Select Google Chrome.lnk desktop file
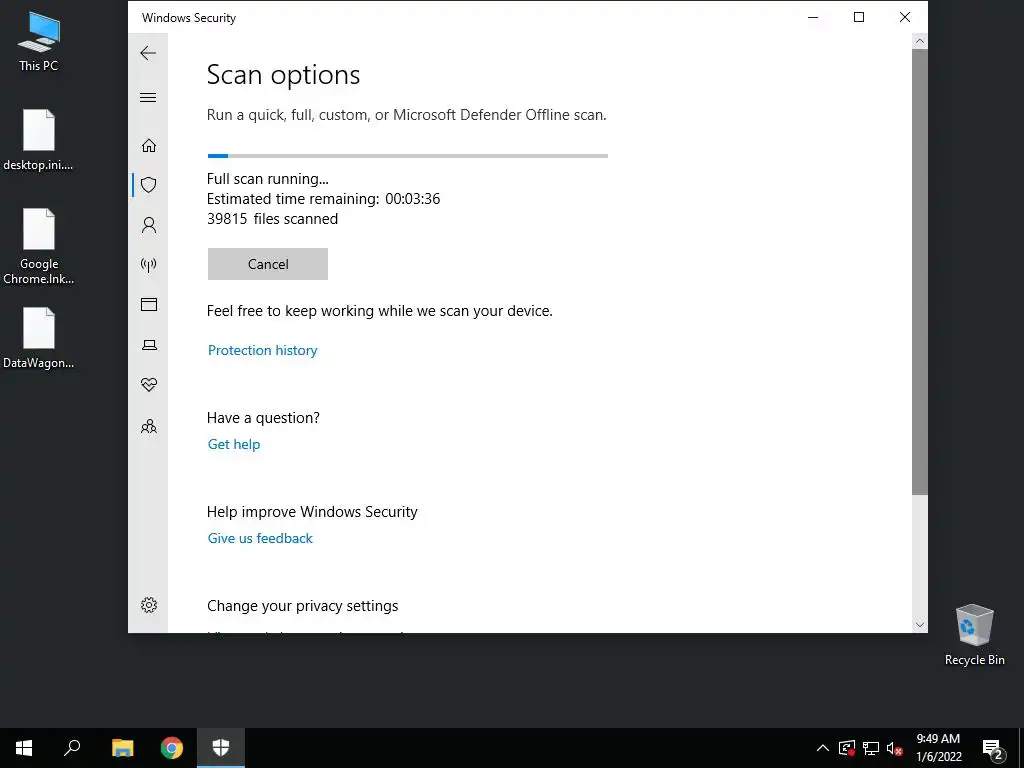Screen dimensions: 1024x768 point(39,246)
